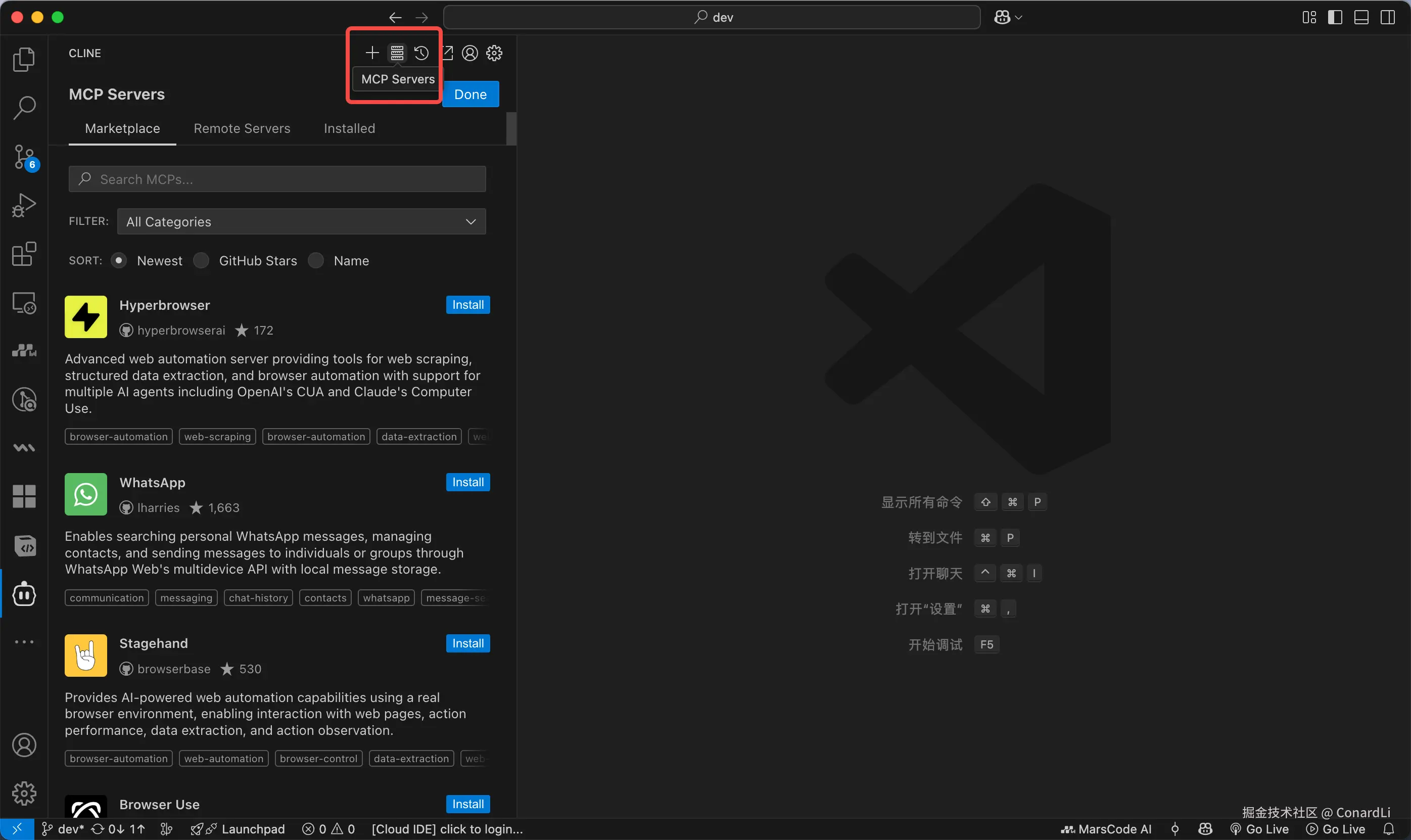
Task: Switch to the Installed tab
Action: tap(349, 128)
